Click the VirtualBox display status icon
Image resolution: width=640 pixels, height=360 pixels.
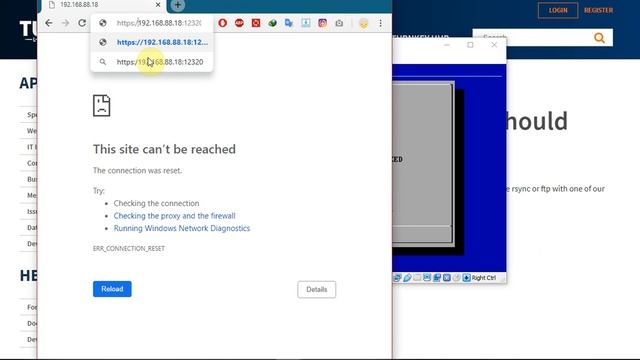pos(427,278)
